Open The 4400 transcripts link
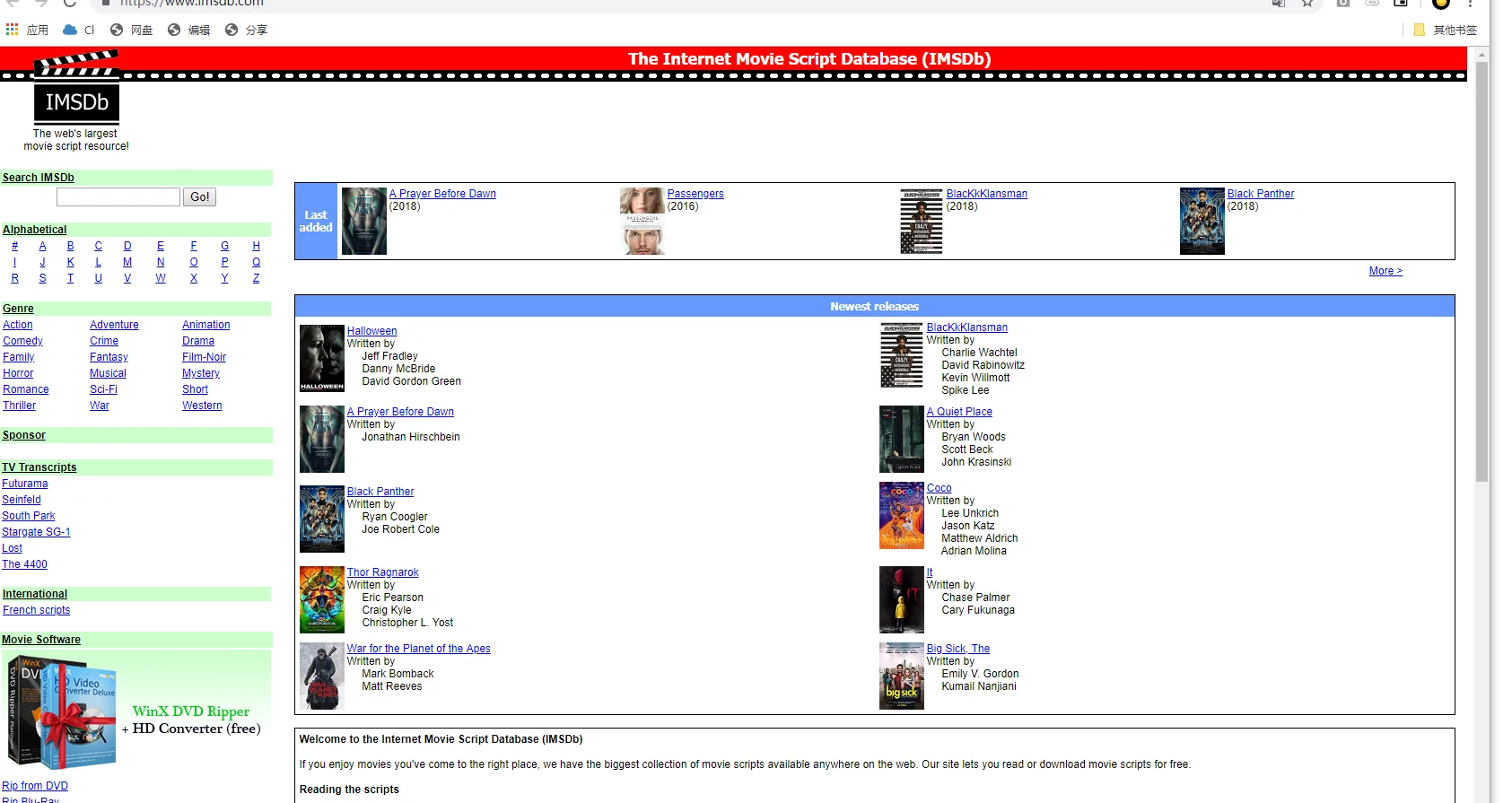 (x=25, y=564)
